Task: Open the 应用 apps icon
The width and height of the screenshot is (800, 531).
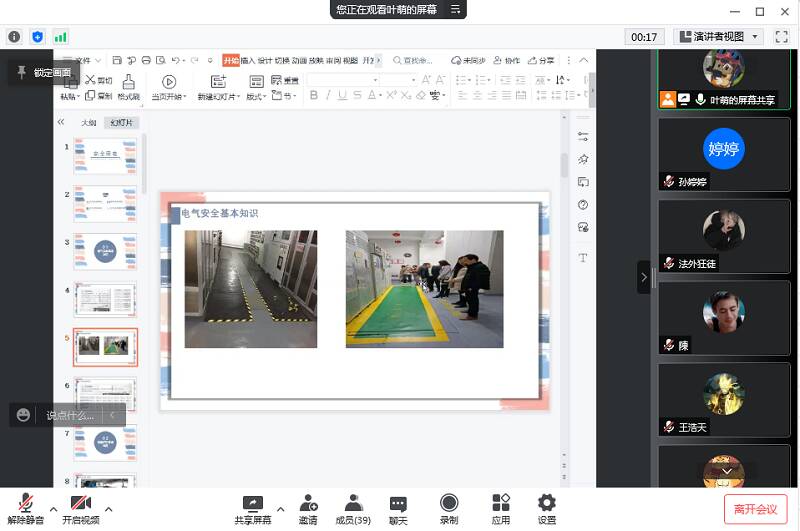Action: pyautogui.click(x=501, y=508)
